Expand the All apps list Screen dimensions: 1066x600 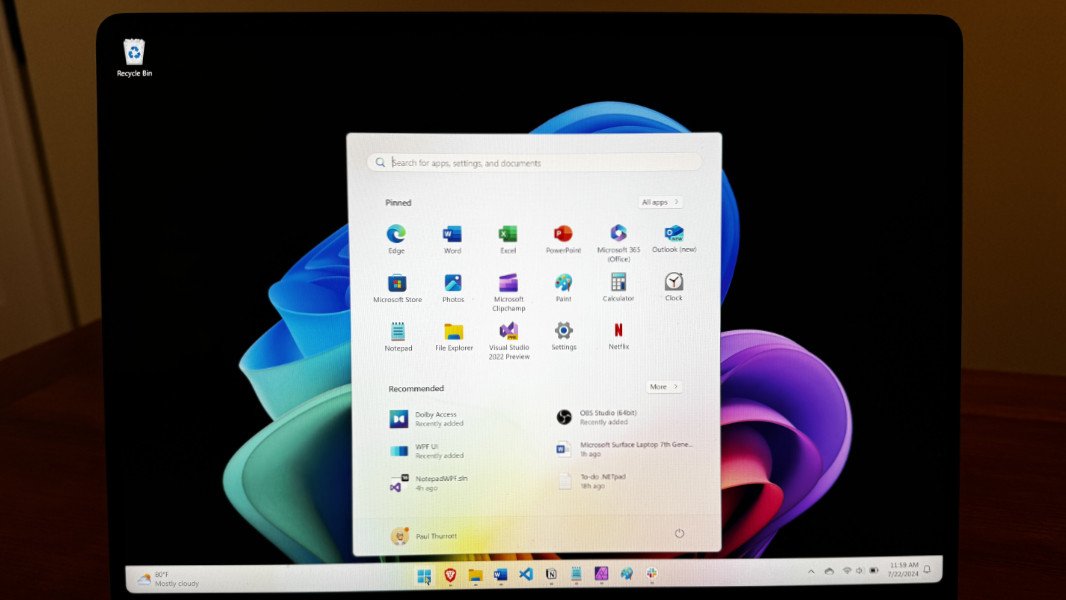[x=660, y=202]
